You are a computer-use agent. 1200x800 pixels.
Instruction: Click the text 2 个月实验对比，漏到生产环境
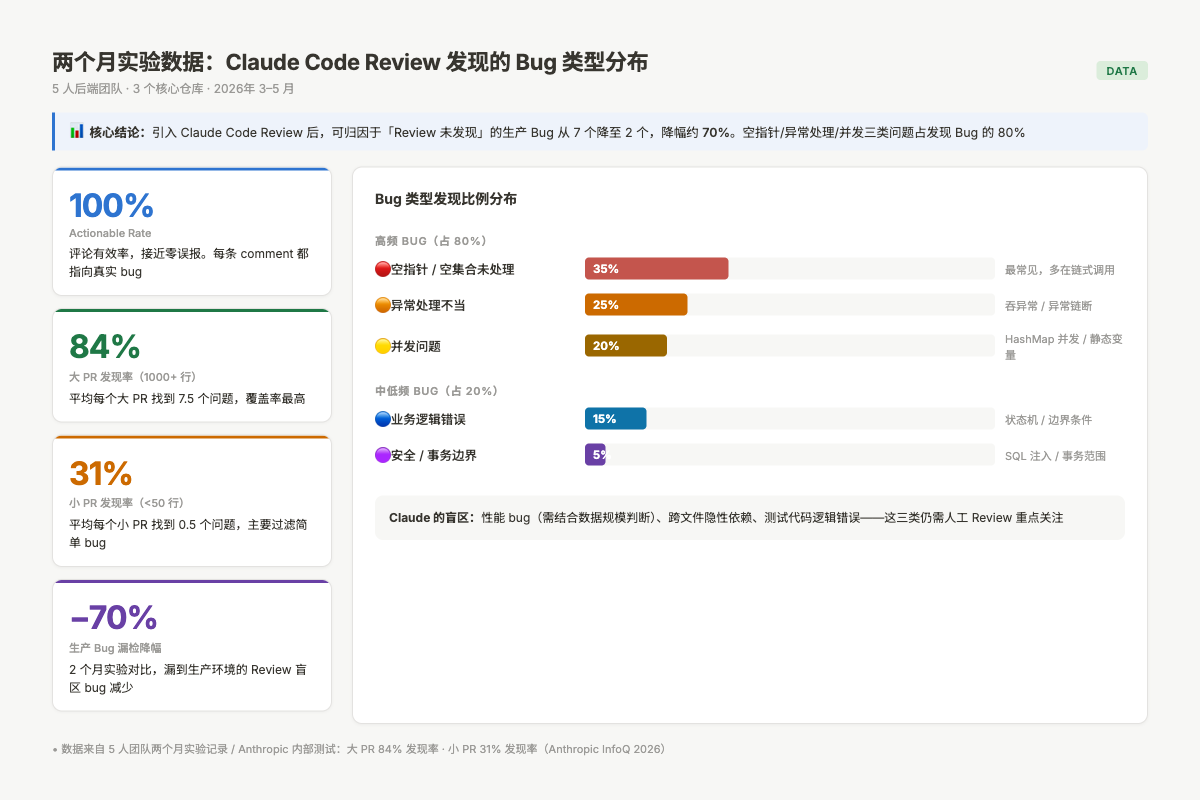coord(188,678)
